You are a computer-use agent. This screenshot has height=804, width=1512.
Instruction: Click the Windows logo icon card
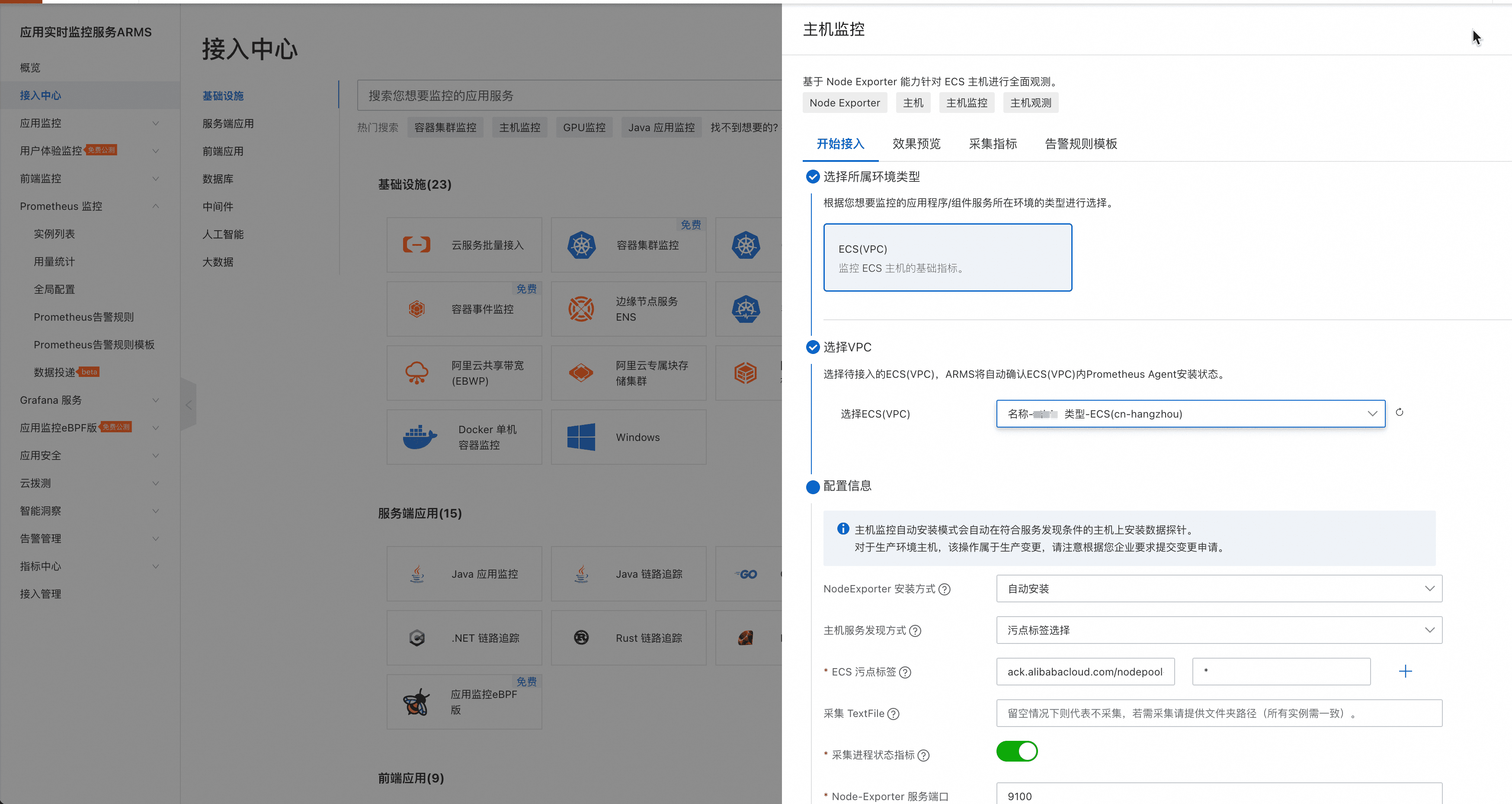point(581,437)
